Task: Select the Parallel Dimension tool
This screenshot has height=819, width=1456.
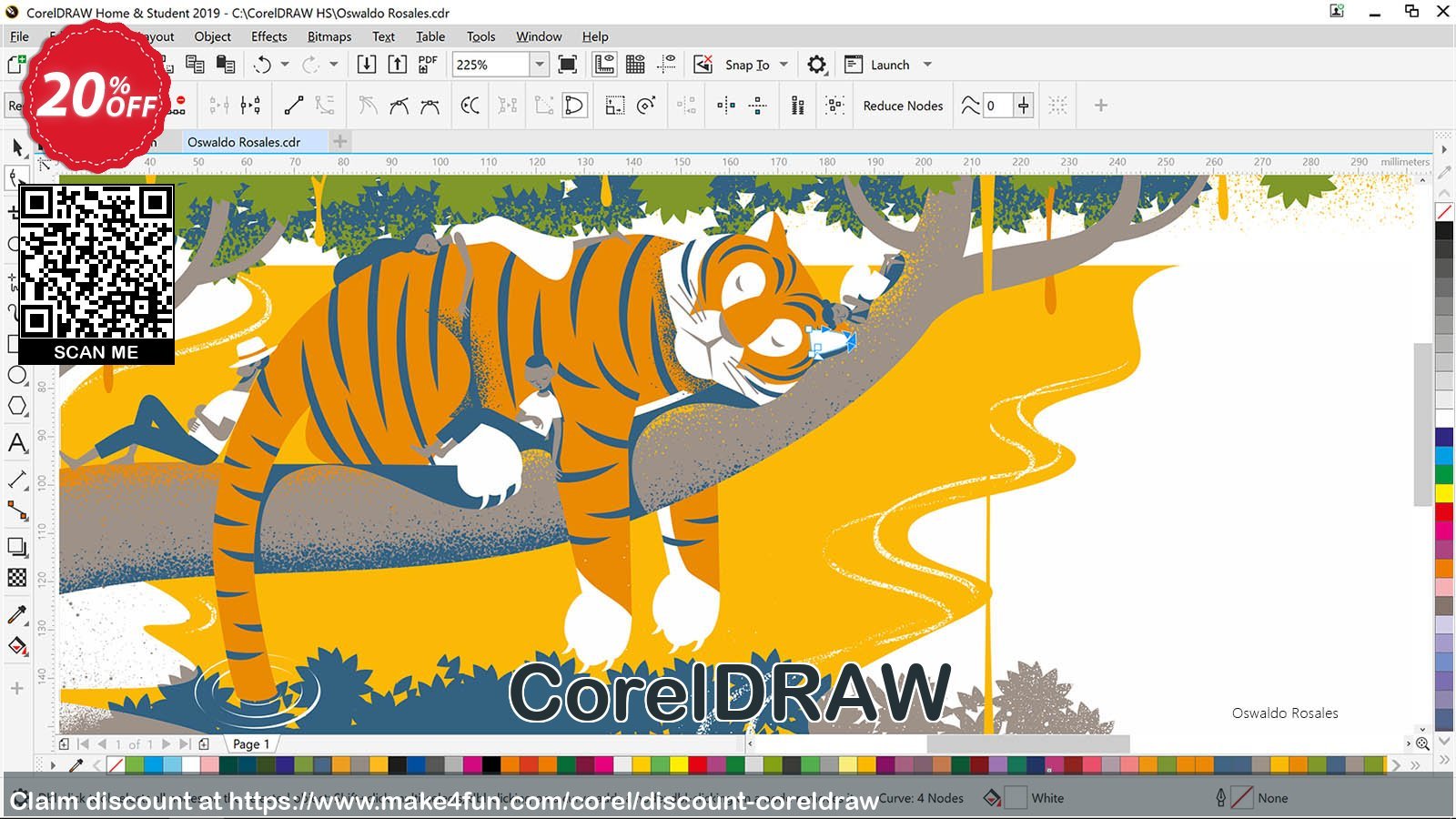Action: click(17, 479)
